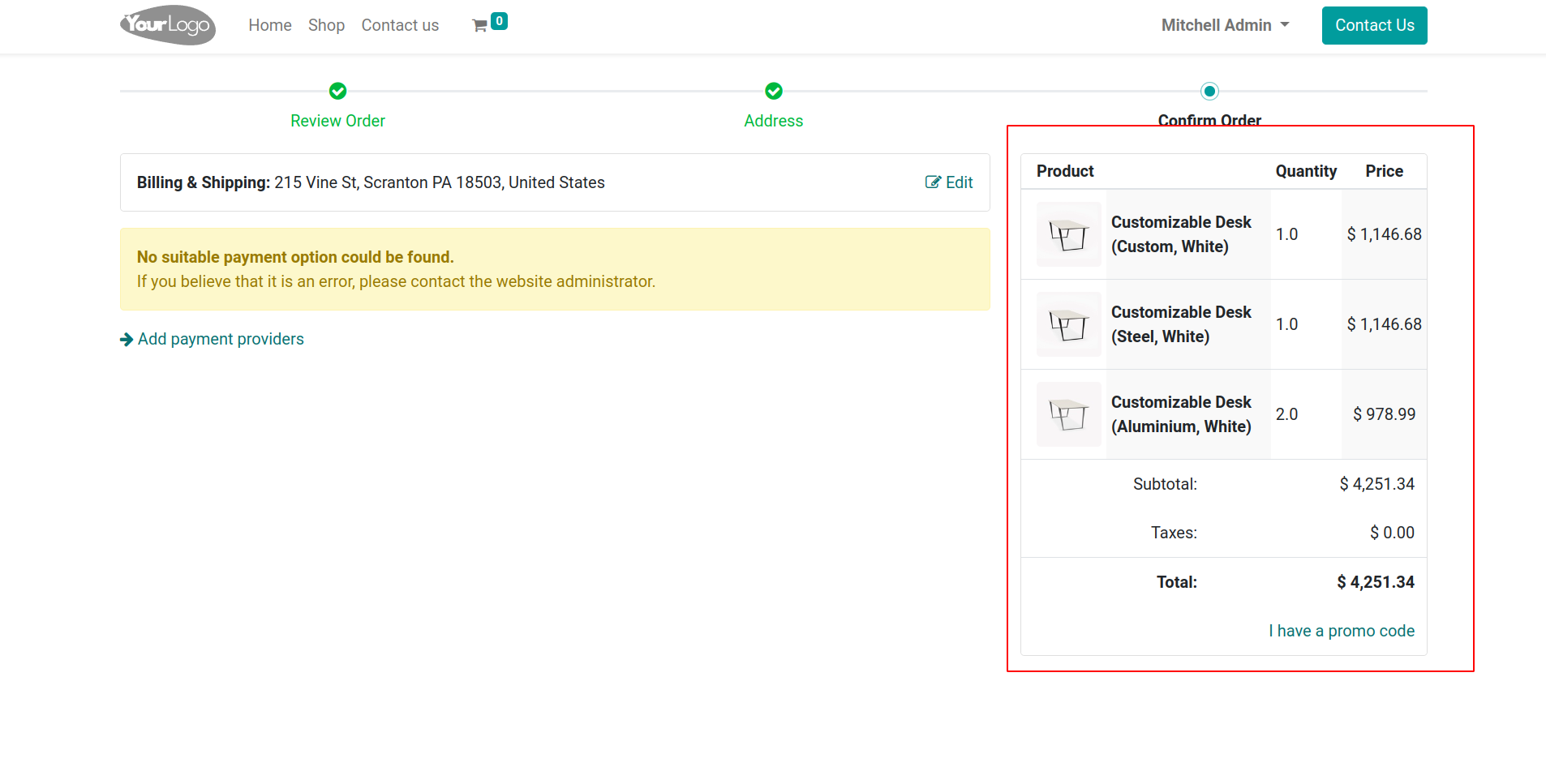Click the arrow icon beside Add payment providers
This screenshot has height=784, width=1546.
pos(127,339)
